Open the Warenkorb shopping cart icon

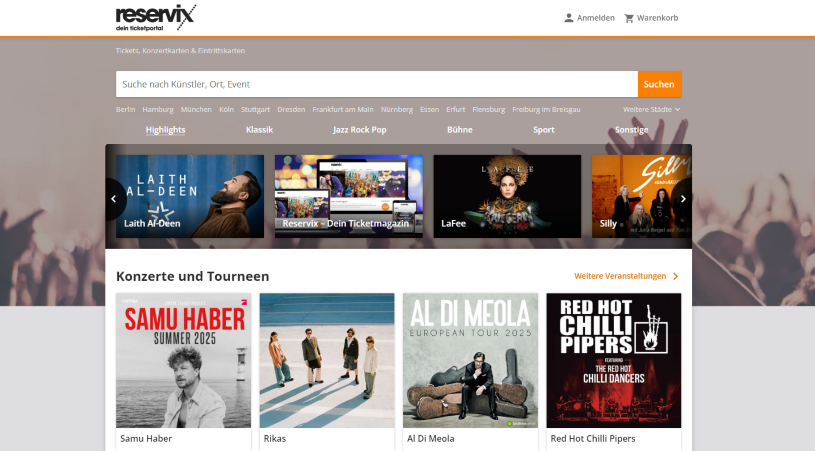629,18
